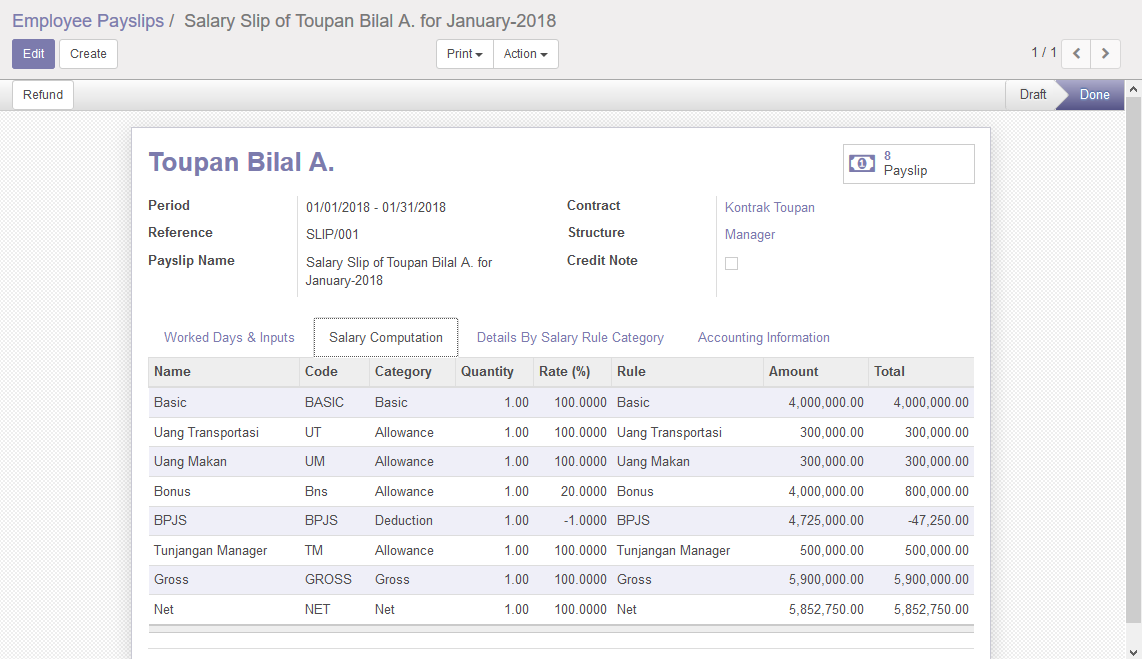Image resolution: width=1142 pixels, height=659 pixels.
Task: Open the Manager structure link
Action: 750,235
